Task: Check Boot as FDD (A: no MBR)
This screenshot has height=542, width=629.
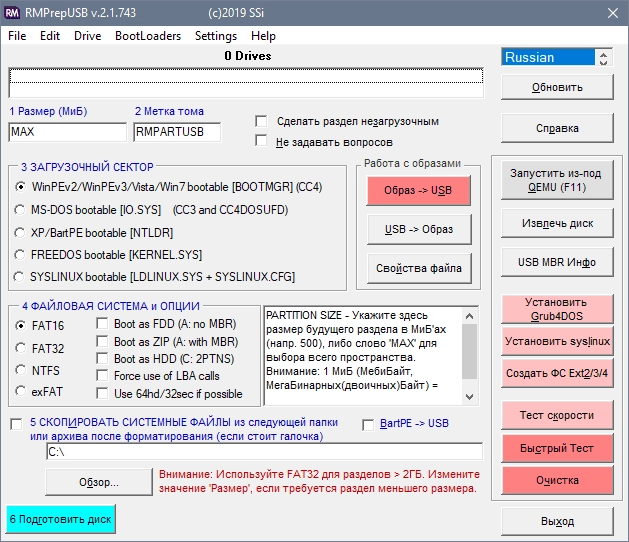Action: (x=102, y=323)
